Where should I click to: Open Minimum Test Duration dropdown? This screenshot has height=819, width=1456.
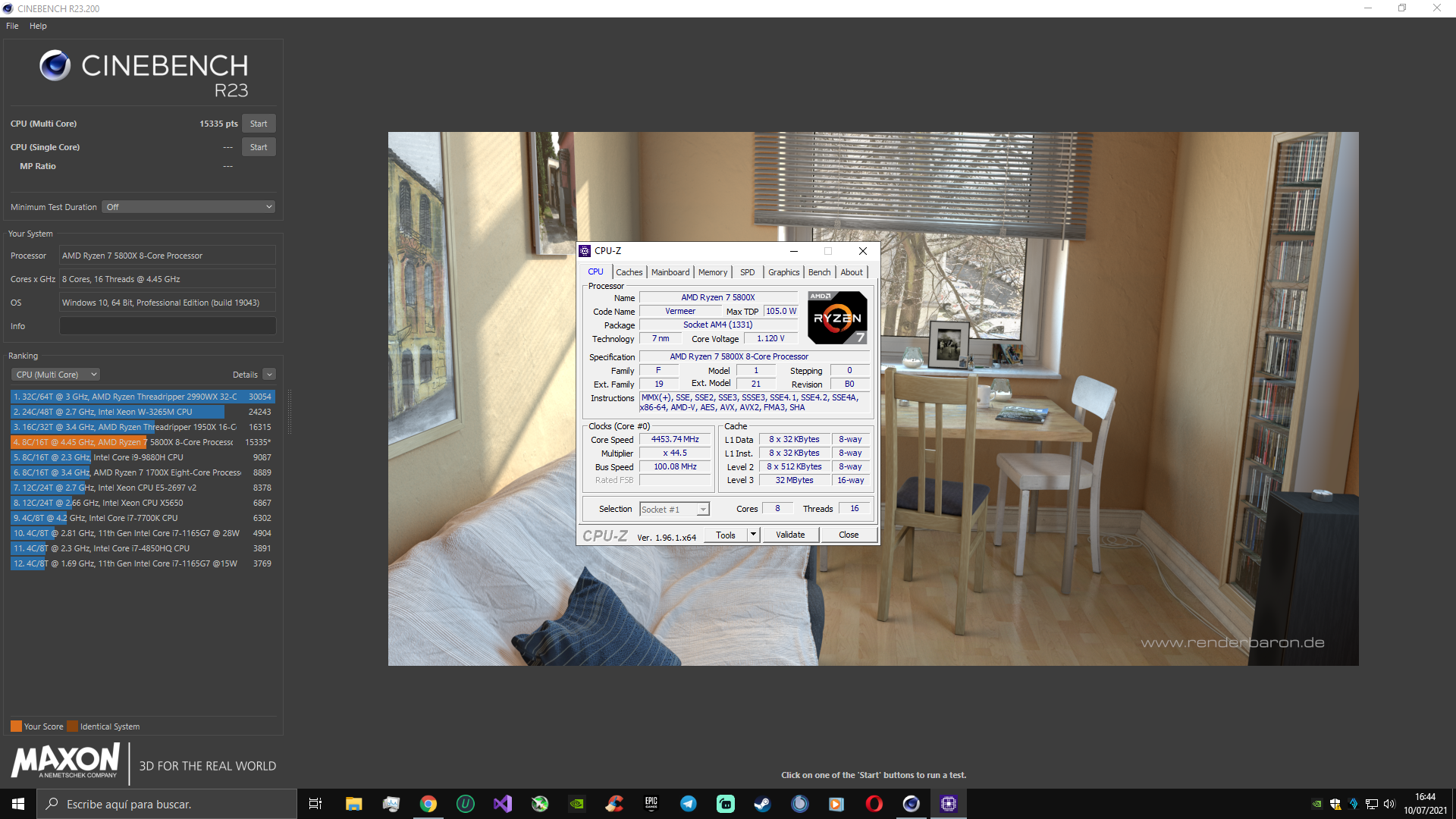coord(188,207)
